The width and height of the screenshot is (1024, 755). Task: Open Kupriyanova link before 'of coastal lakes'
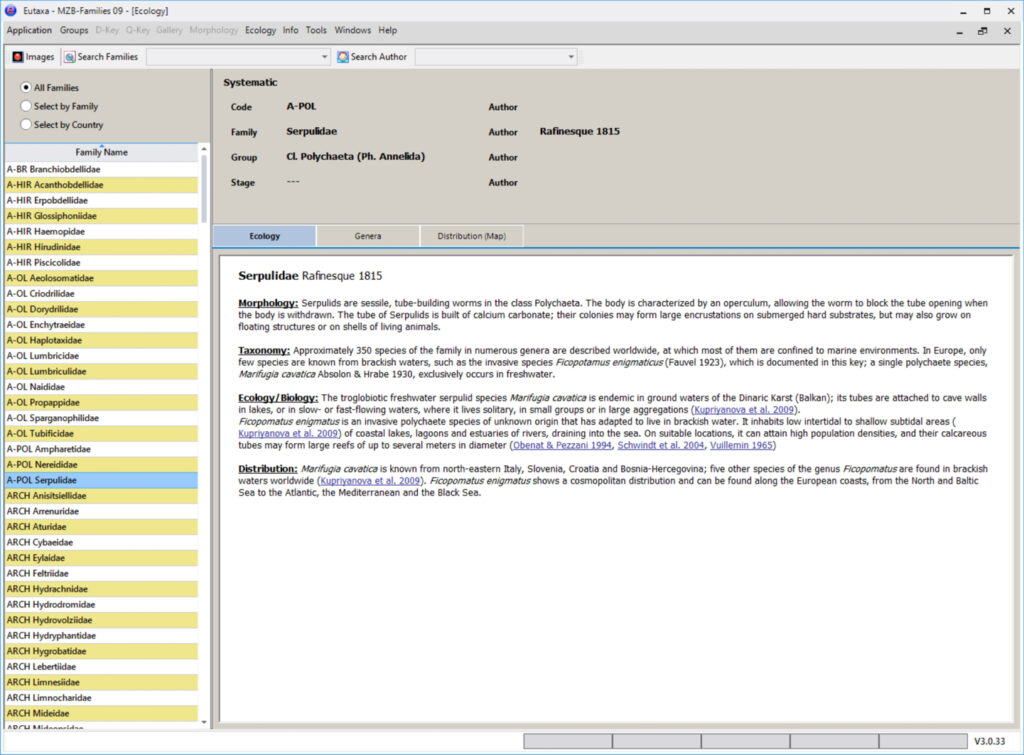click(288, 434)
